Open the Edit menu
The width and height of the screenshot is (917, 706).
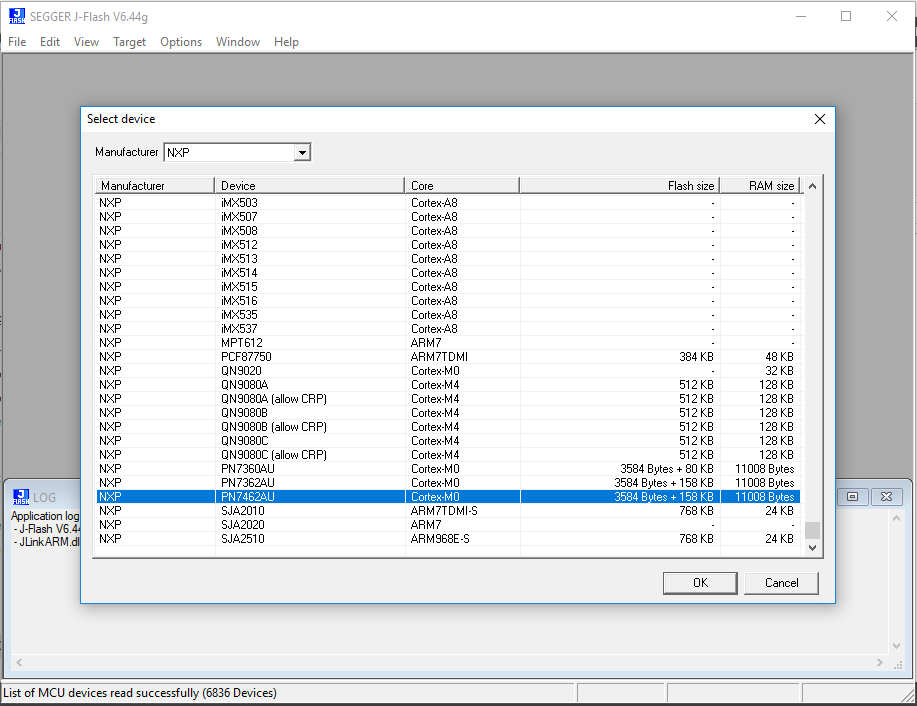pyautogui.click(x=50, y=42)
